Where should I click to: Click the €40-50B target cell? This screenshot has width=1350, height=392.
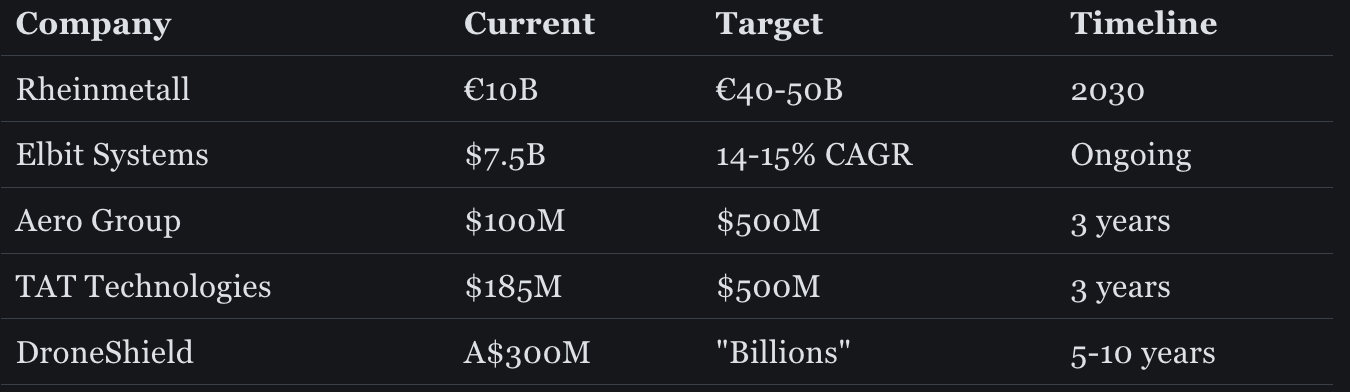779,89
